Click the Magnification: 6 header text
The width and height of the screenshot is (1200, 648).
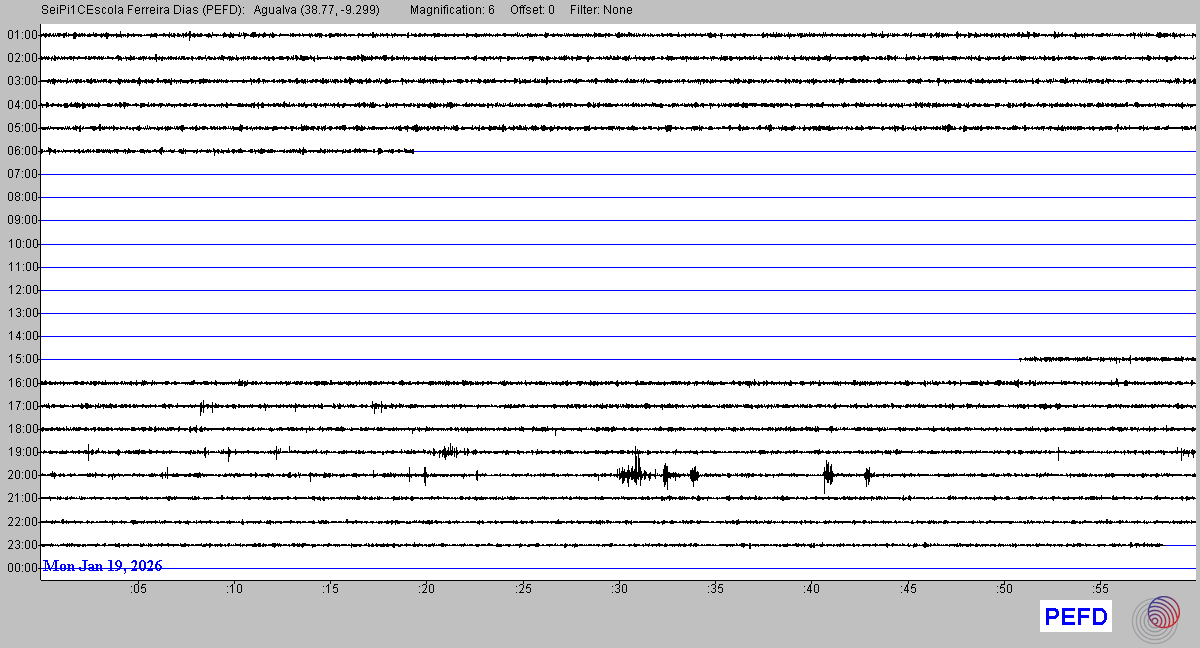click(x=452, y=10)
